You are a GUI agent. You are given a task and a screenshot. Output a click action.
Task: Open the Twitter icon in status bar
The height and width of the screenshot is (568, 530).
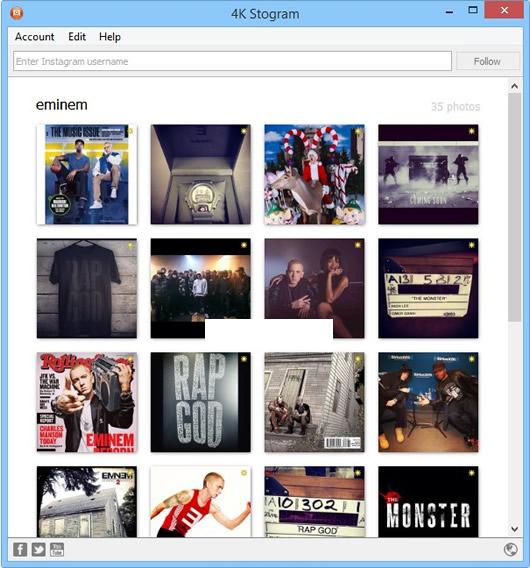(38, 550)
